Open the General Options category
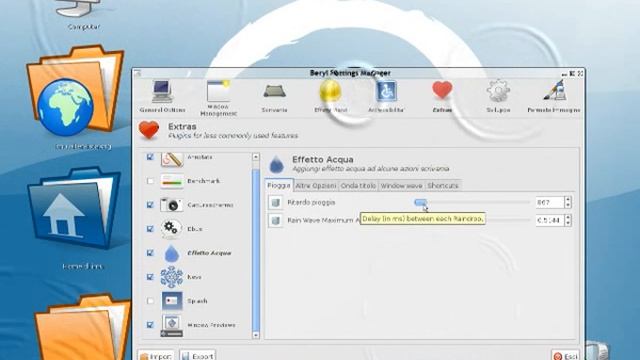 (162, 96)
